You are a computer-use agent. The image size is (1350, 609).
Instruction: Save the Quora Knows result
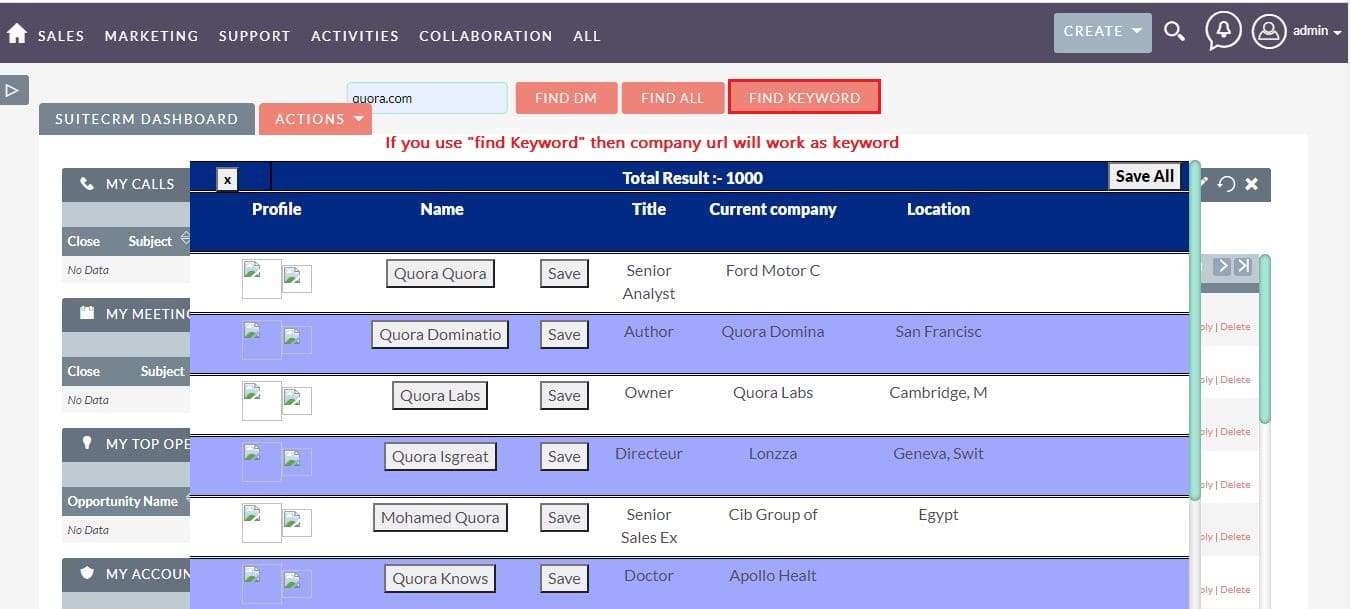click(564, 579)
